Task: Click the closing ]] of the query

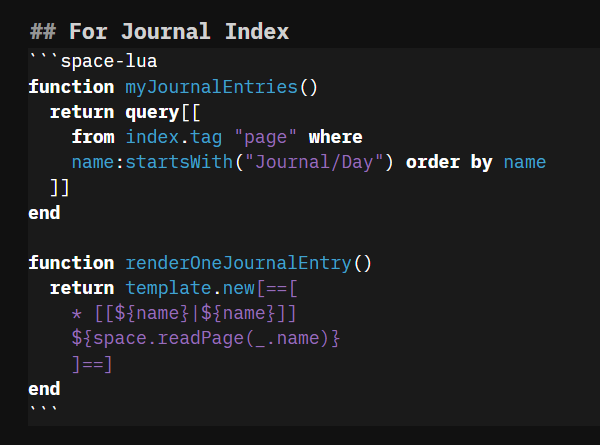Action: coord(59,187)
